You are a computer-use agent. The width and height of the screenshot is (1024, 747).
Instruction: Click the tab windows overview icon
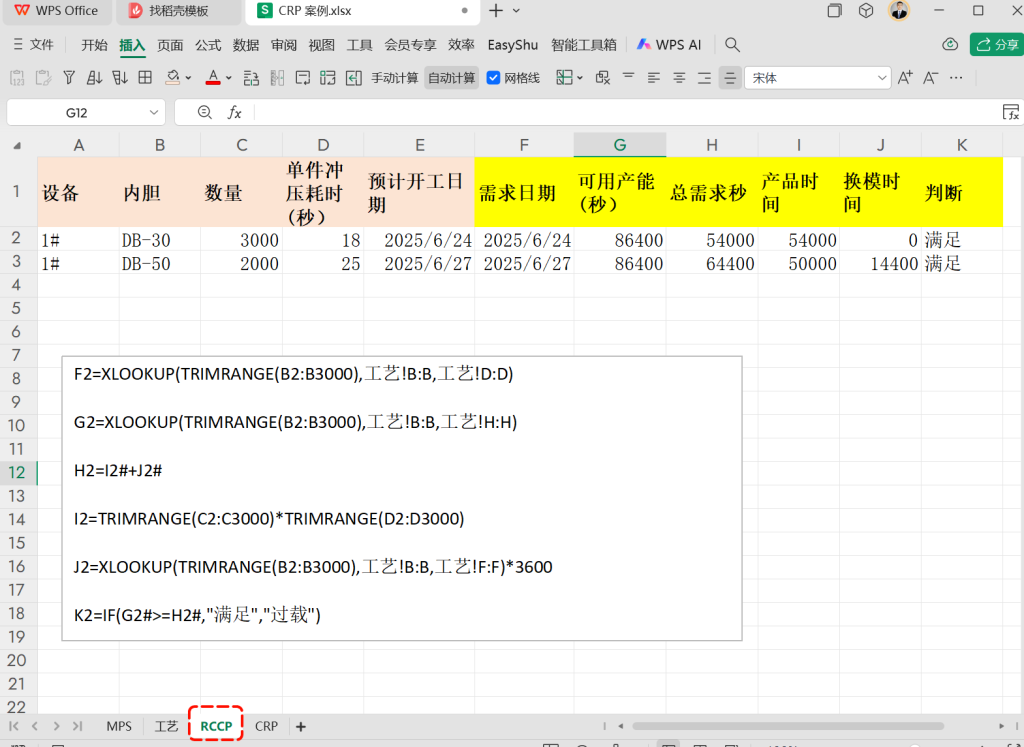pyautogui.click(x=835, y=10)
